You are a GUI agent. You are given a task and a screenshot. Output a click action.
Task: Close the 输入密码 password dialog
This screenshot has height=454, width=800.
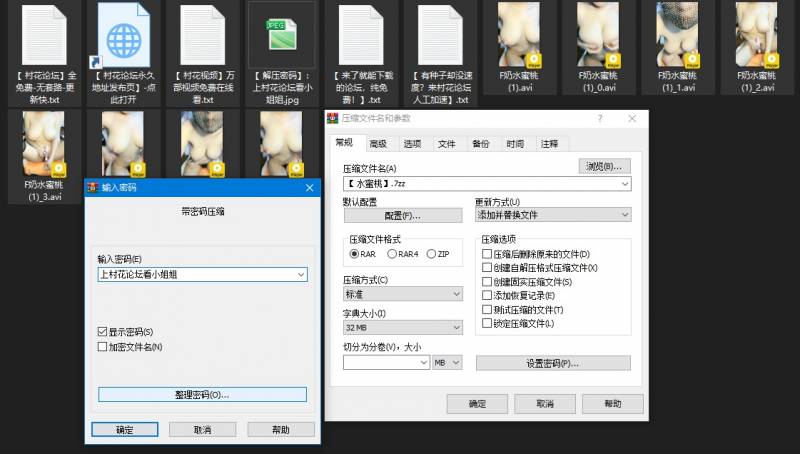tap(310, 188)
